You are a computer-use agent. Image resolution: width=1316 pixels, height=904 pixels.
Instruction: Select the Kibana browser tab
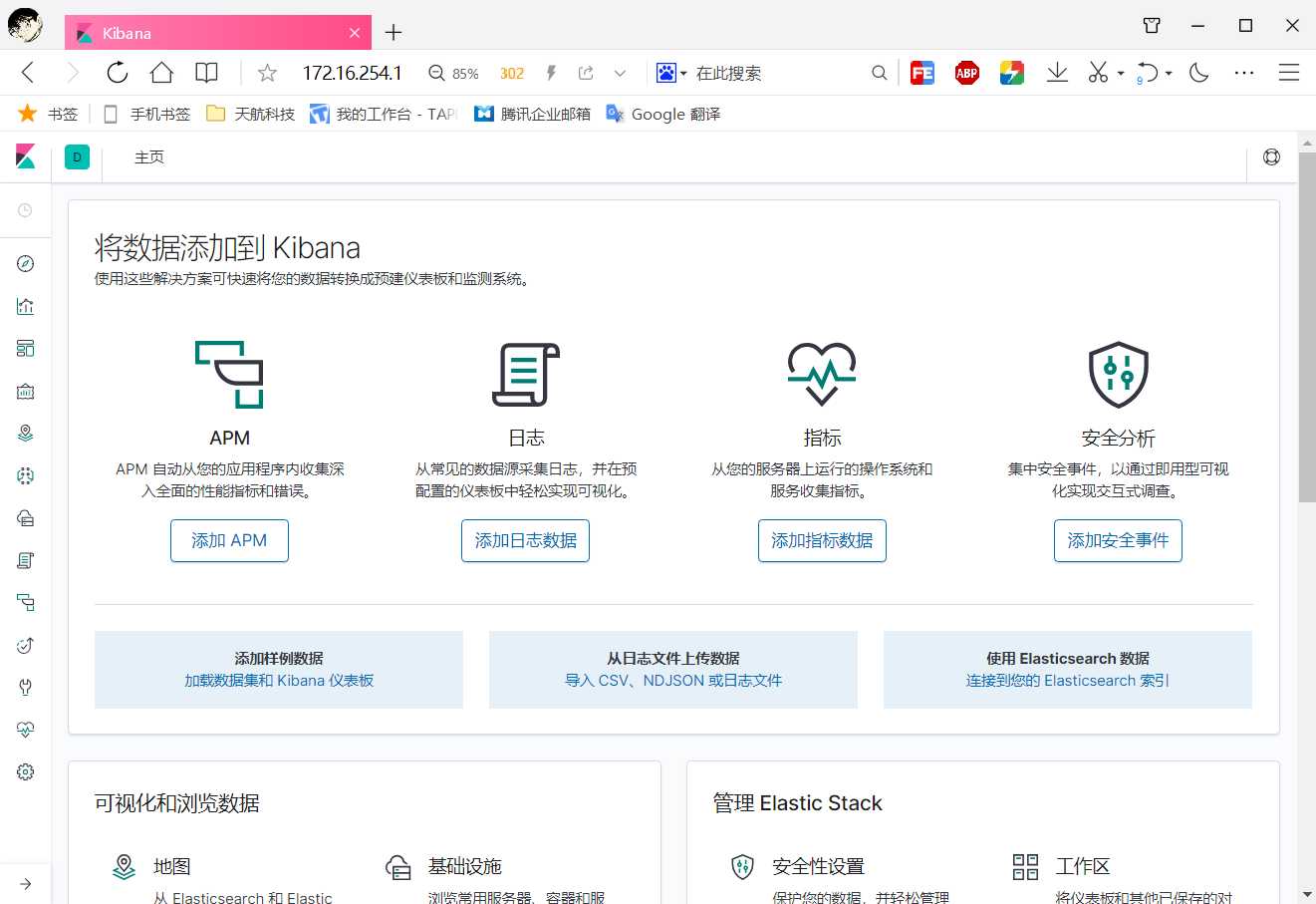(218, 33)
